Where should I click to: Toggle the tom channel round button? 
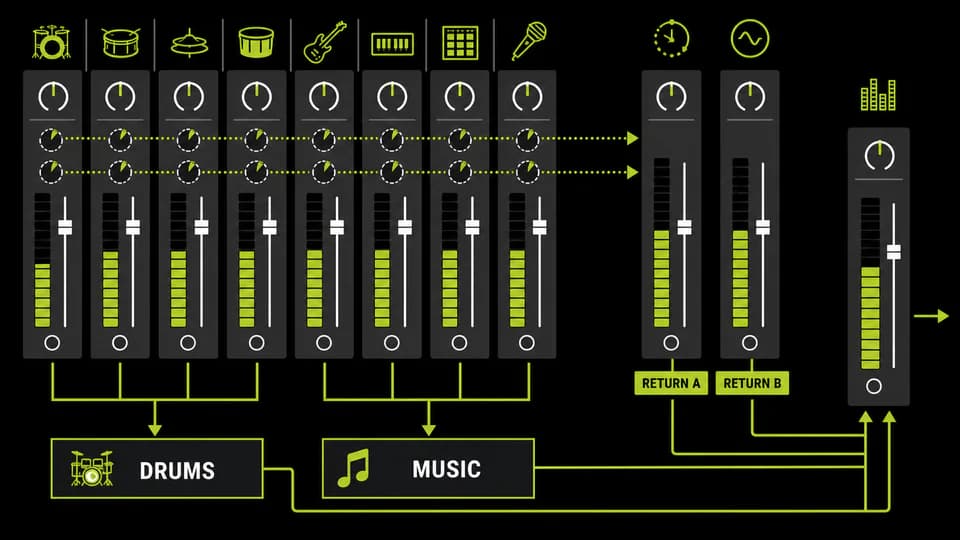coord(257,343)
